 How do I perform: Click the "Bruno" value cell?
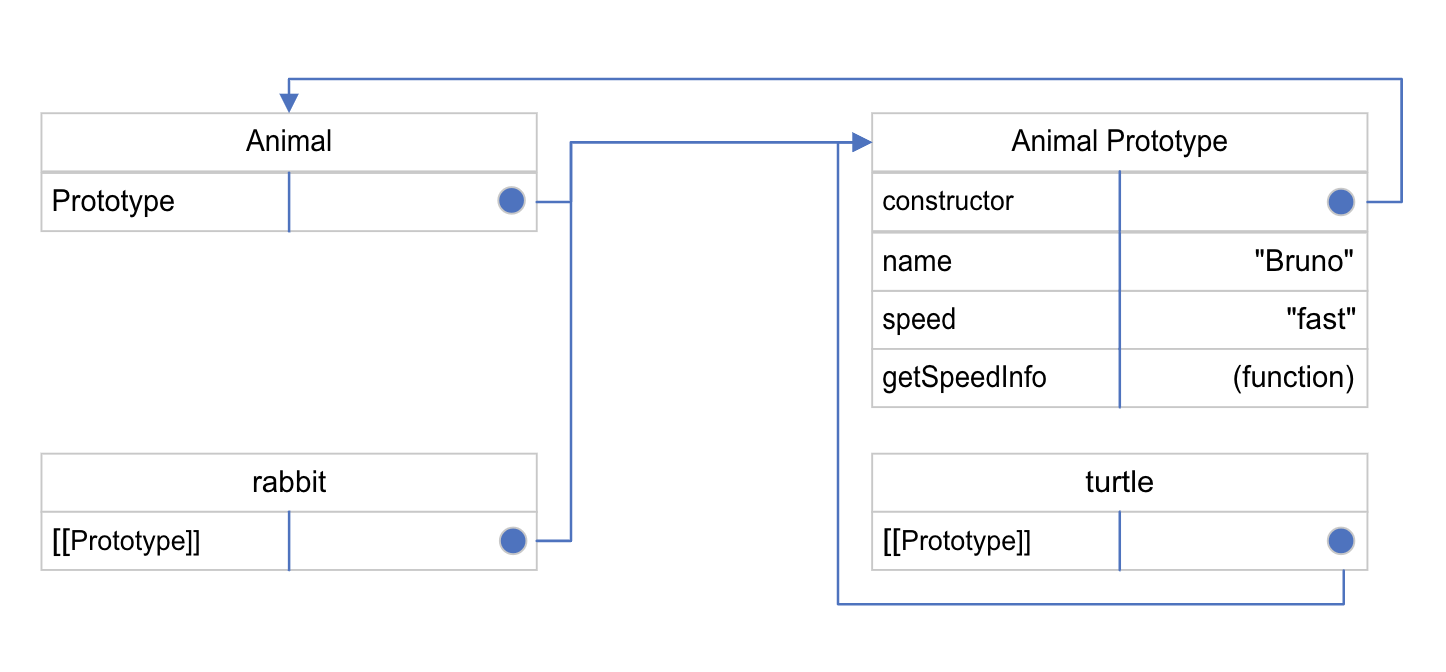tap(1303, 261)
